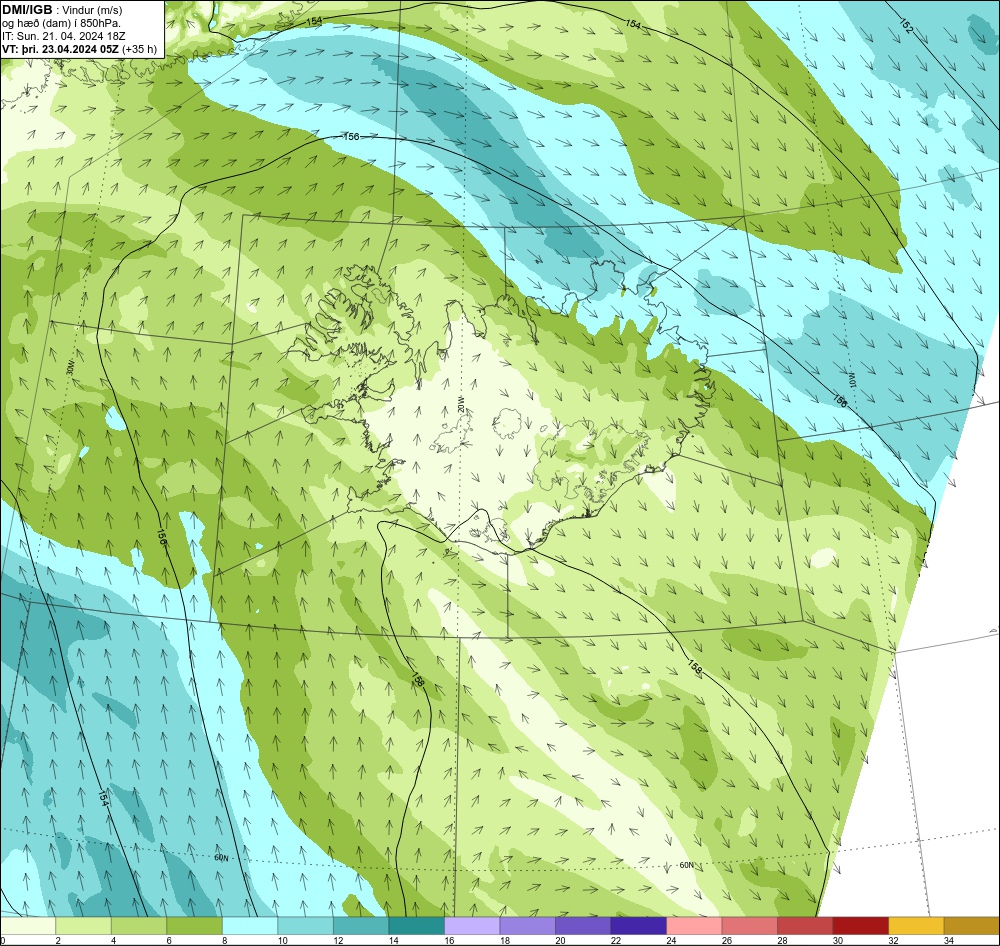
Task: Click the legend value '8'
Action: [x=225, y=940]
